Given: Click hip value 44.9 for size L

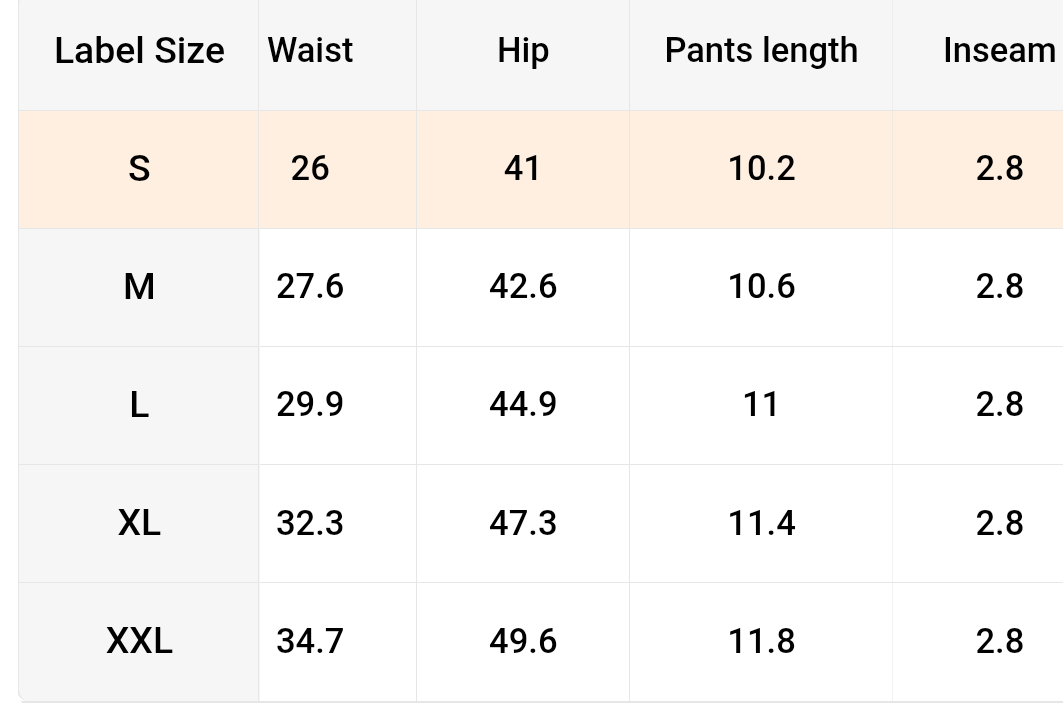Looking at the screenshot, I should pyautogui.click(x=523, y=405).
